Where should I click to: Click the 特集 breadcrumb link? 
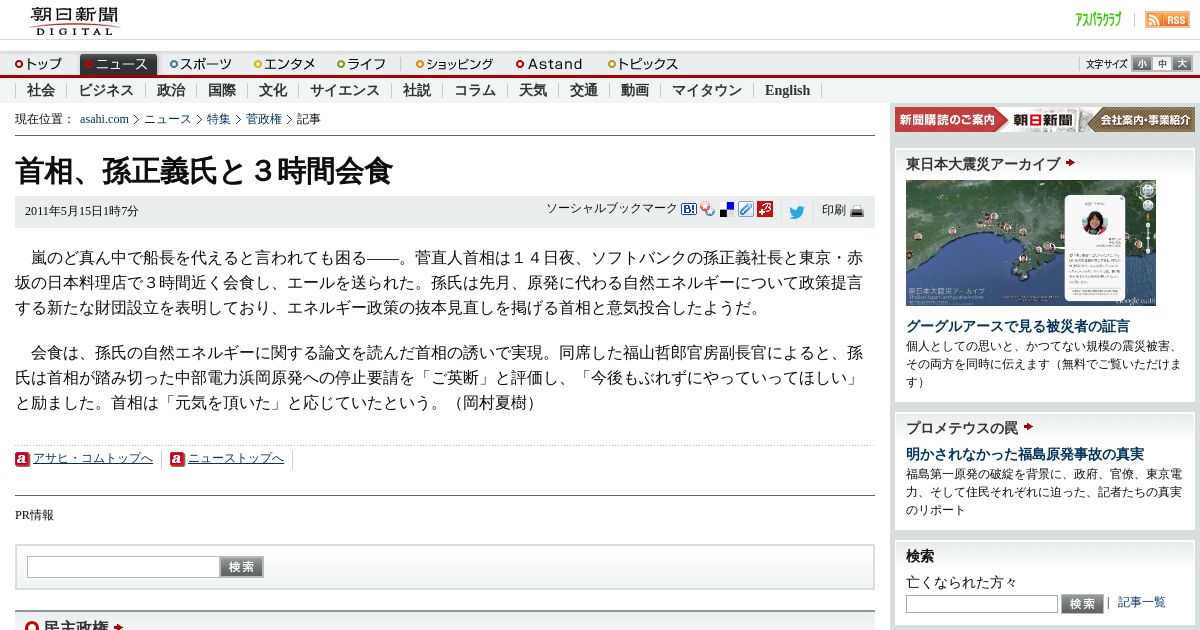[219, 119]
